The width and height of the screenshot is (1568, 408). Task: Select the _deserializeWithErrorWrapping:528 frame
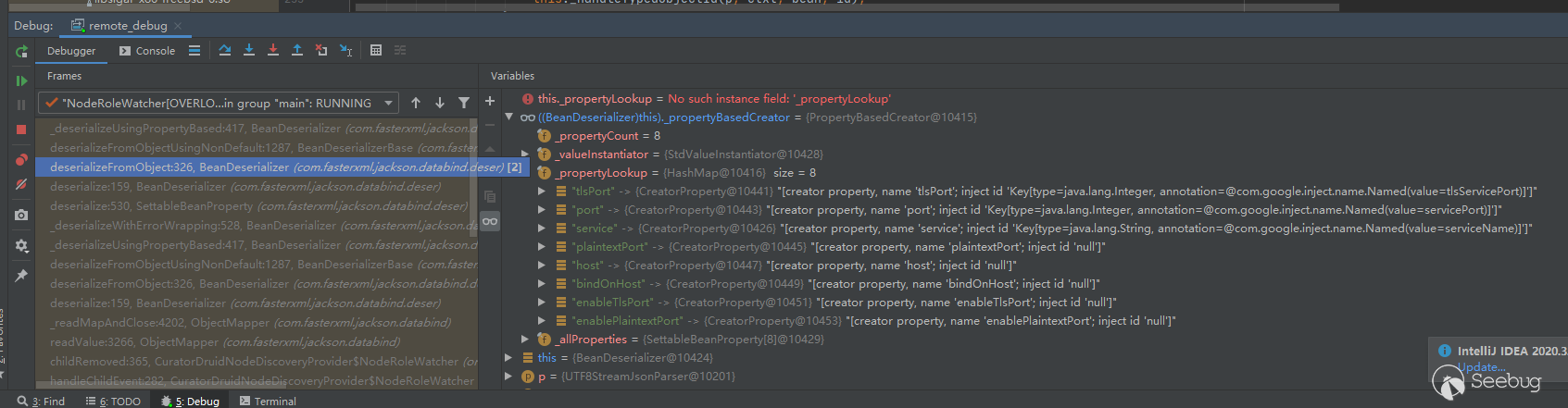[257, 225]
